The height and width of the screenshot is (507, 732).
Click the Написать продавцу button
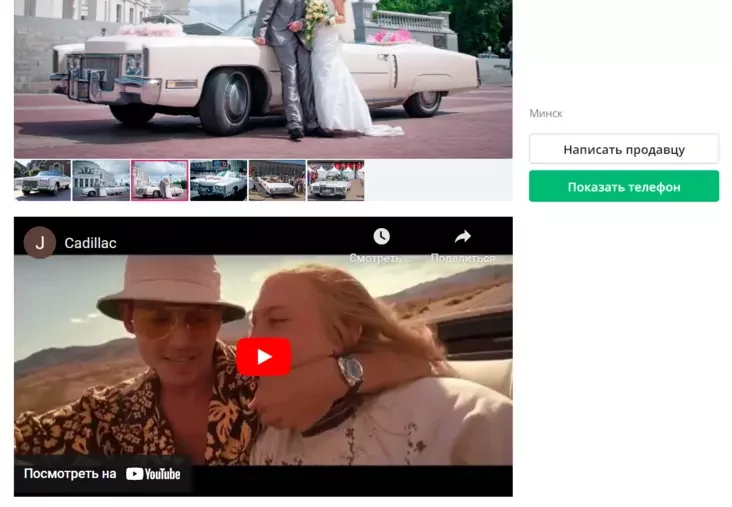click(624, 149)
